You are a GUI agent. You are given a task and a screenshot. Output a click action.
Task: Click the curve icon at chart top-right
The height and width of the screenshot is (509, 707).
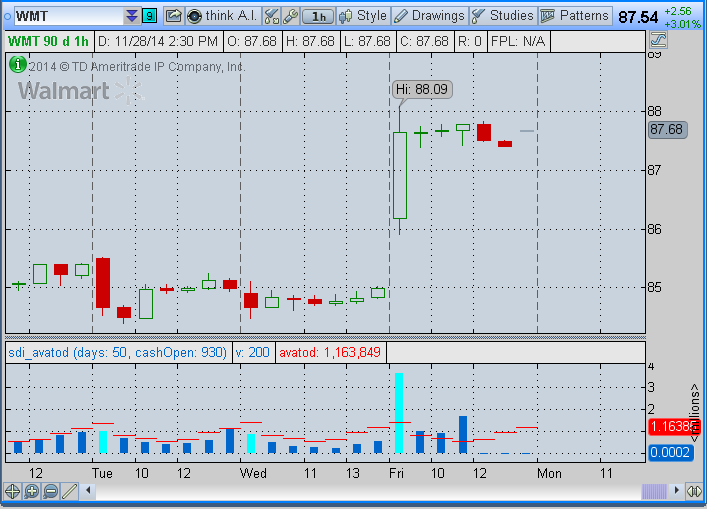(x=658, y=41)
